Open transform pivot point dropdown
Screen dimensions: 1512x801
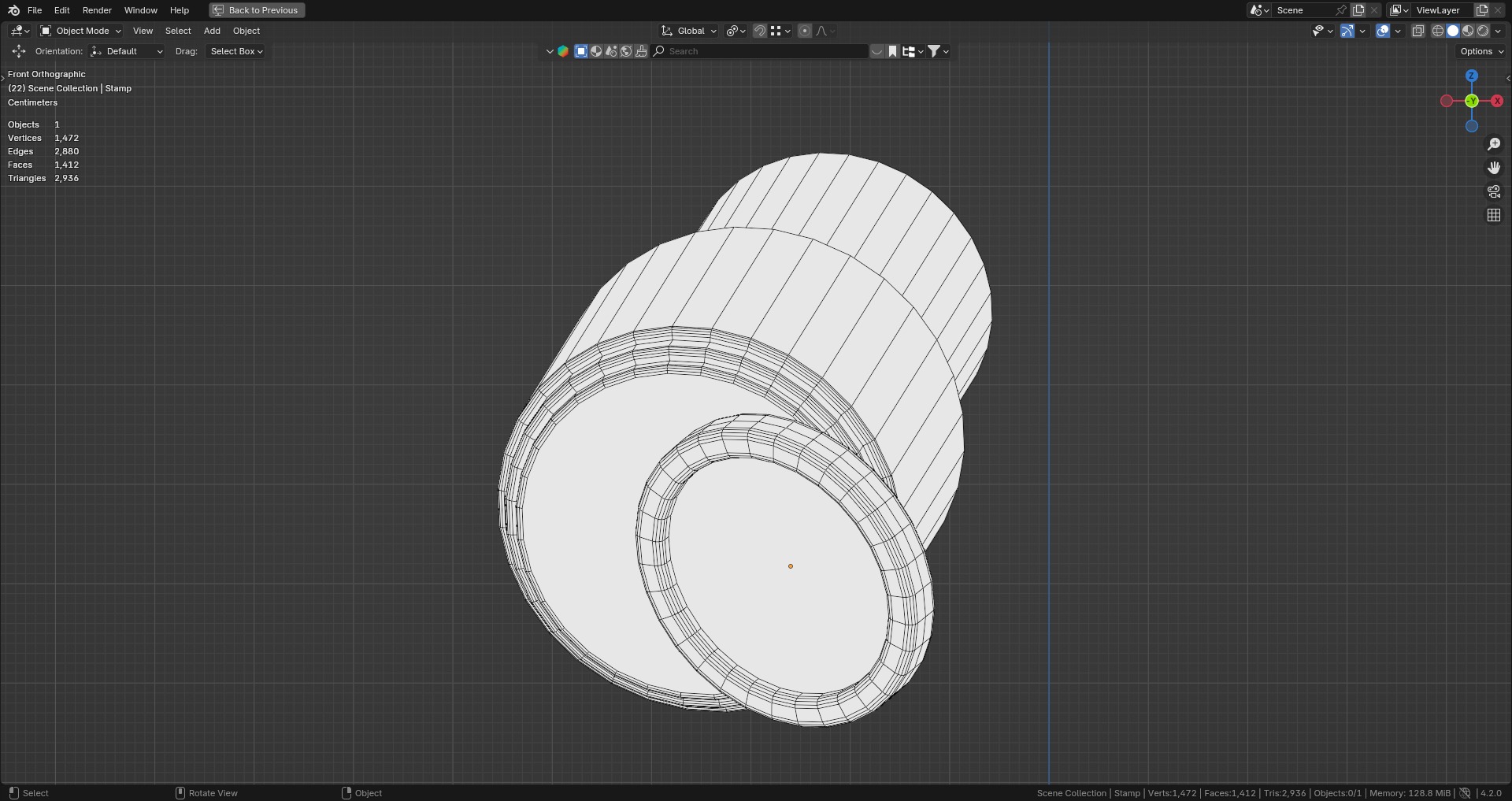pos(736,31)
